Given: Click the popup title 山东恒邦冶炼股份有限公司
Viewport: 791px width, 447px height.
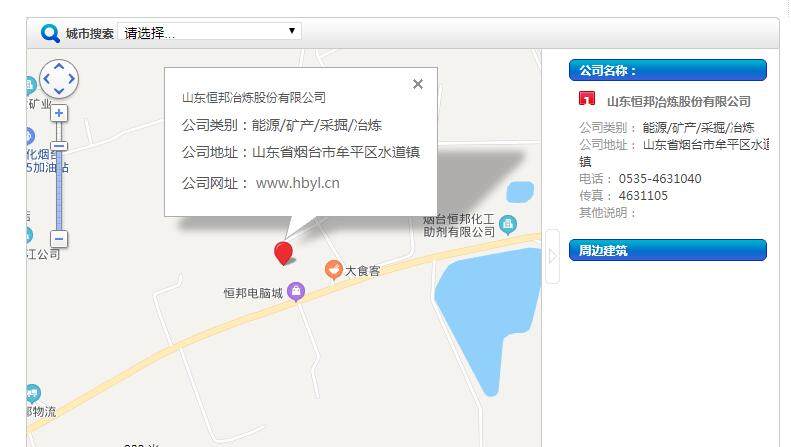Looking at the screenshot, I should [254, 97].
